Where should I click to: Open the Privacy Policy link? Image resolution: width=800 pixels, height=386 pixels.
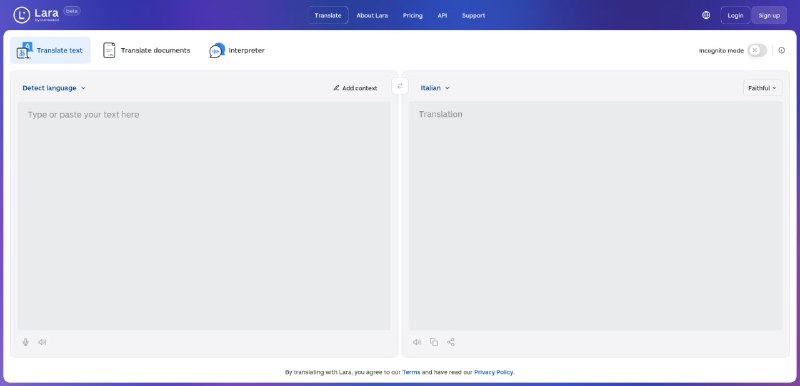click(493, 372)
